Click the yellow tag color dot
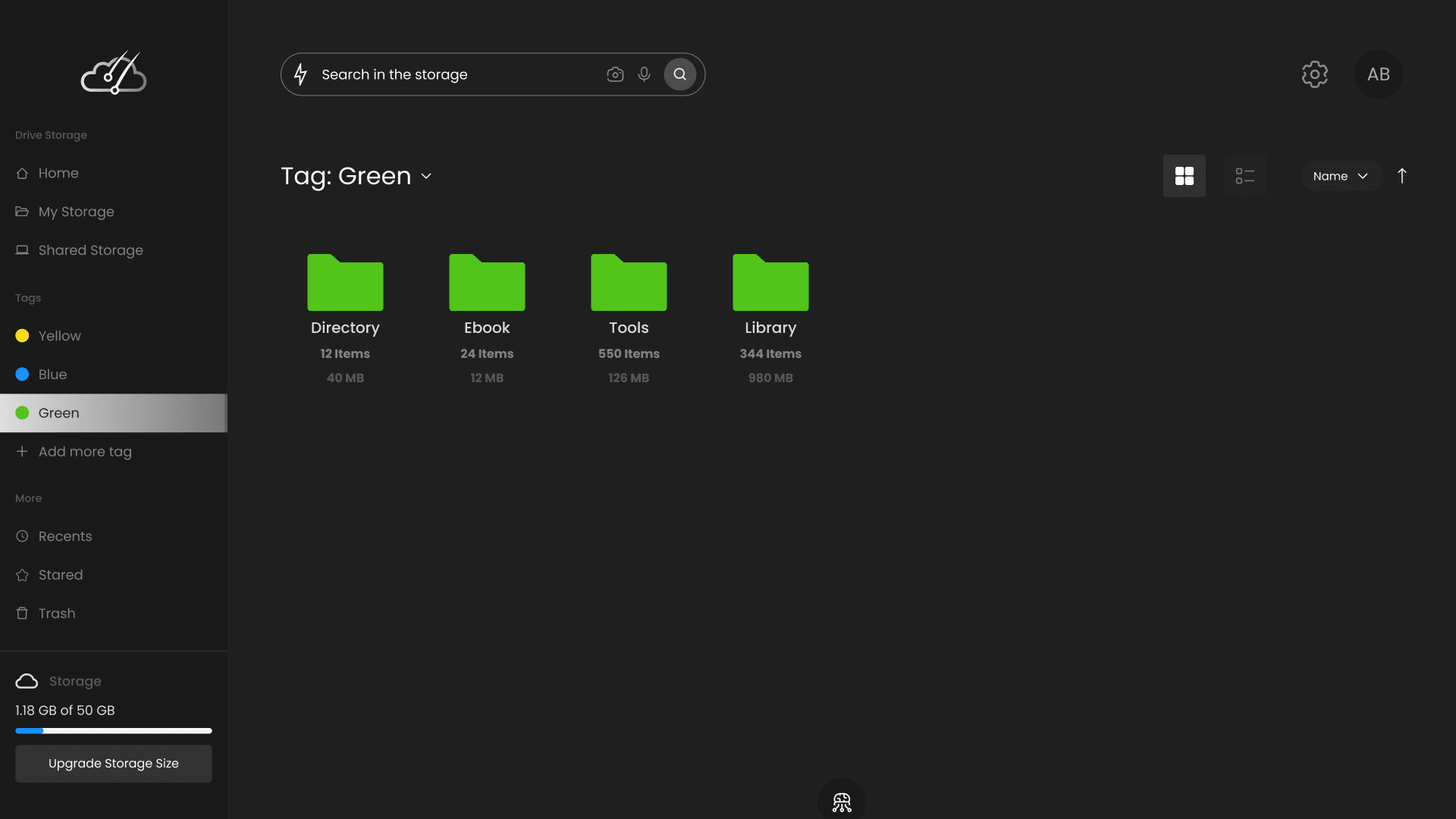The width and height of the screenshot is (1456, 819). (x=22, y=336)
